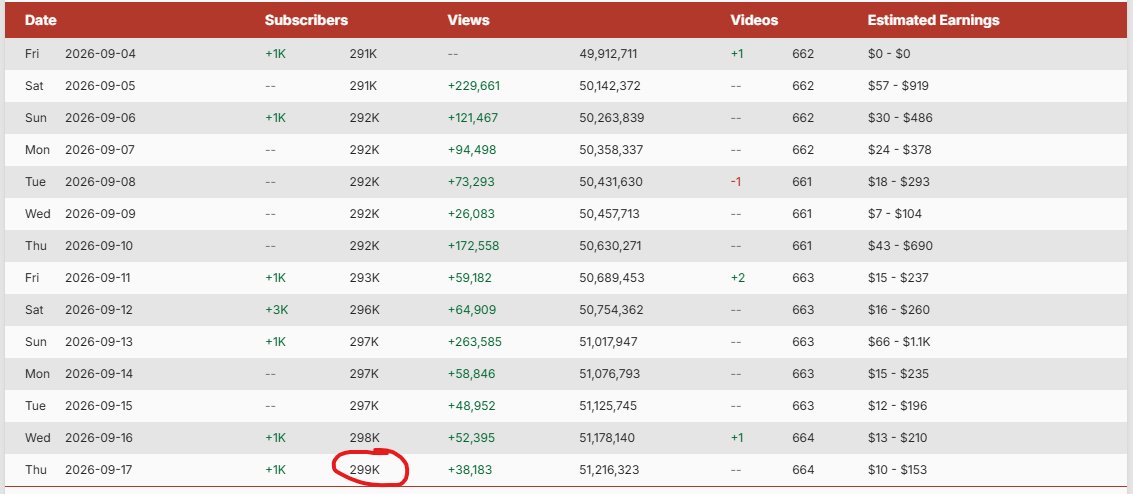
Task: Select the date 2026-09-13
Action: [x=100, y=342]
